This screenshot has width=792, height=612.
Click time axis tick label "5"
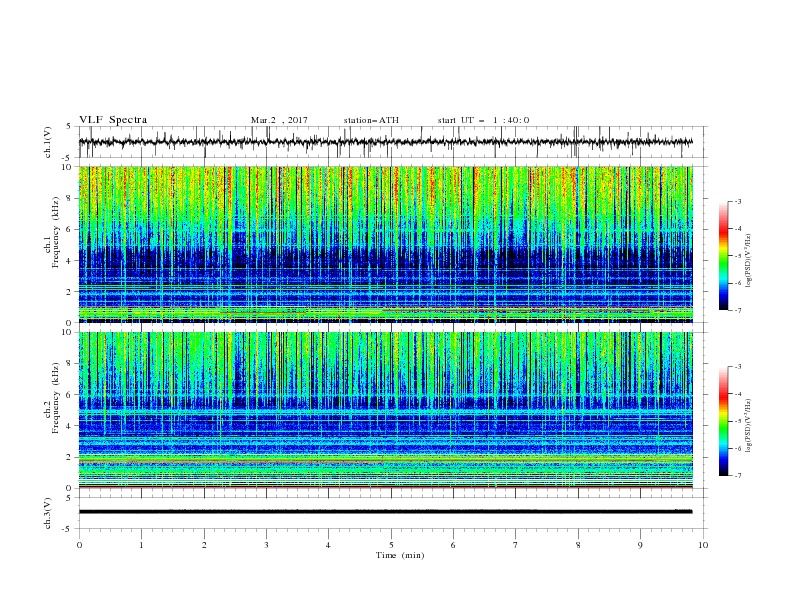pos(391,545)
